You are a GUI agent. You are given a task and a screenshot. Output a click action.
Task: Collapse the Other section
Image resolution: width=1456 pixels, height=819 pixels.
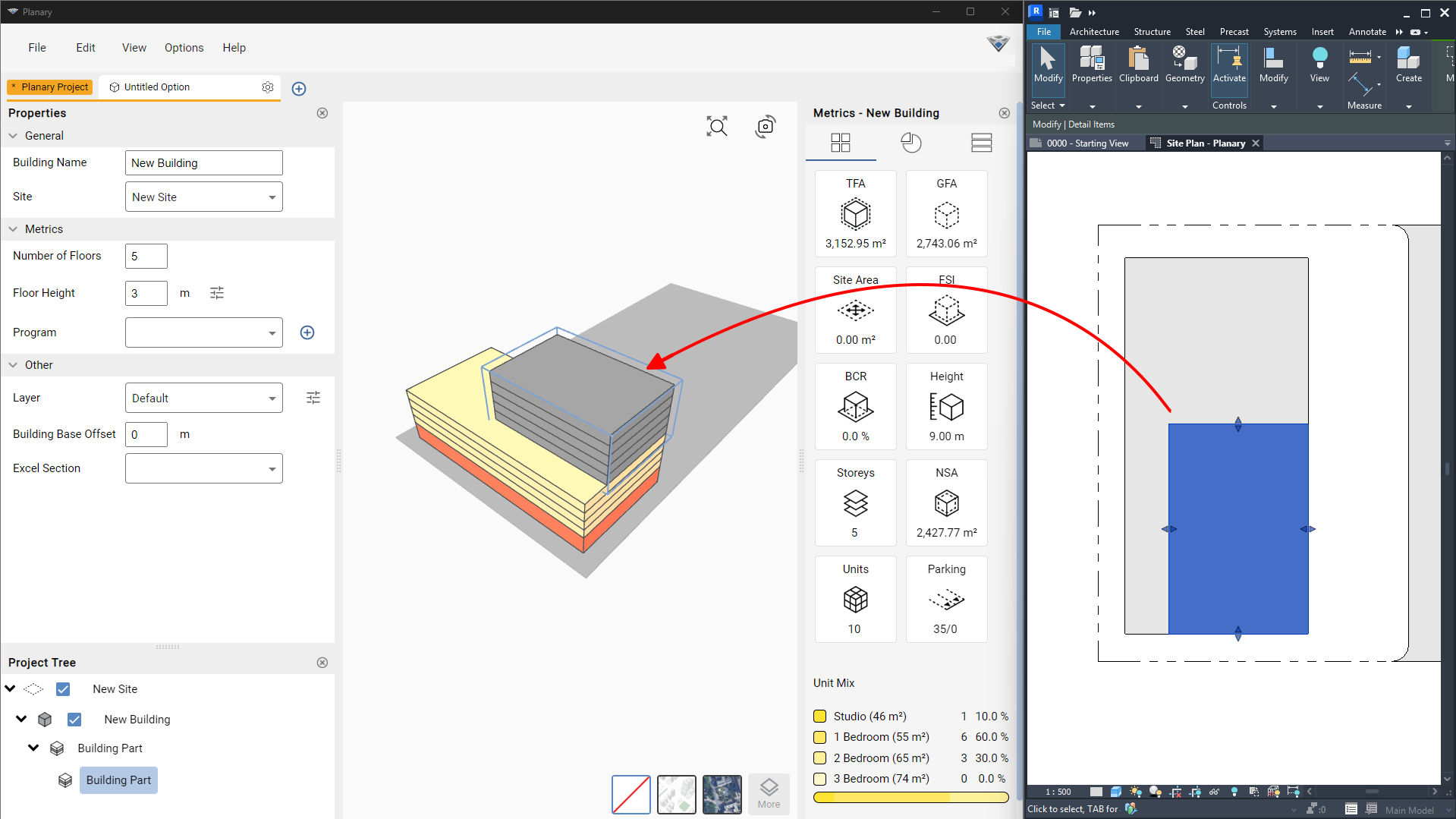[x=13, y=365]
